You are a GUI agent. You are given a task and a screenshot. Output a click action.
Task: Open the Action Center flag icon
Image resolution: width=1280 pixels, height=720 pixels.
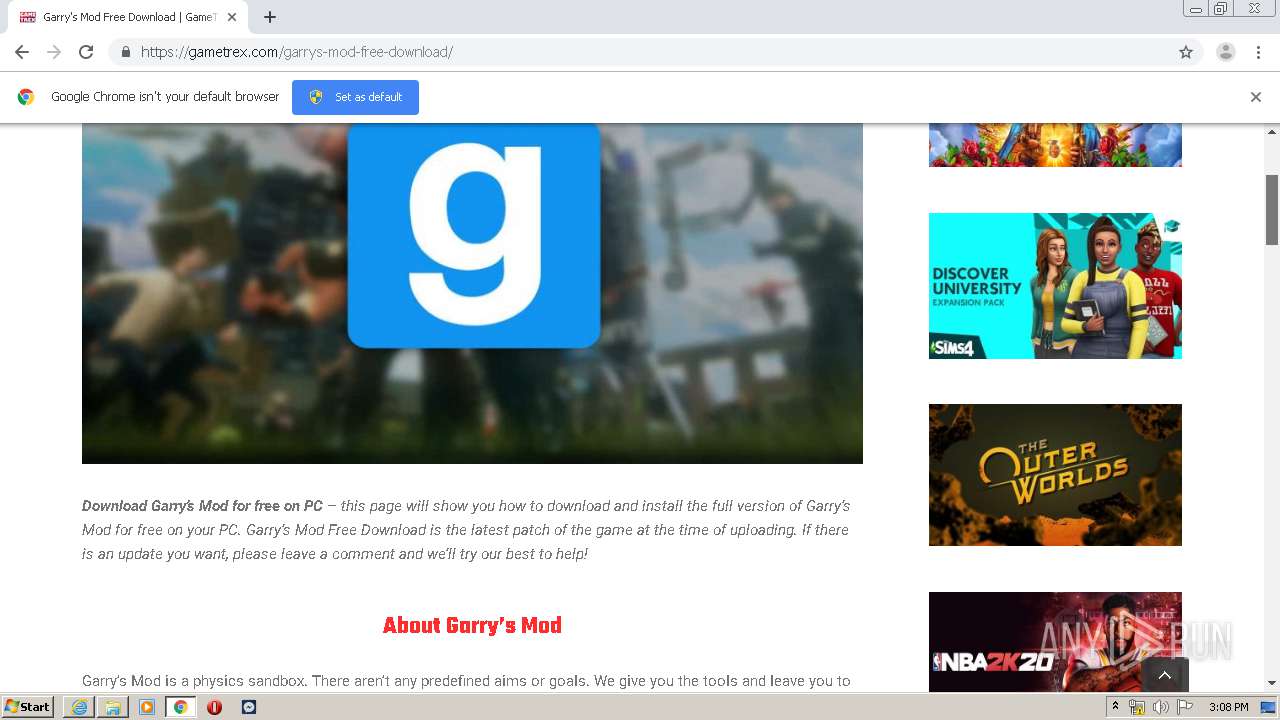1185,707
